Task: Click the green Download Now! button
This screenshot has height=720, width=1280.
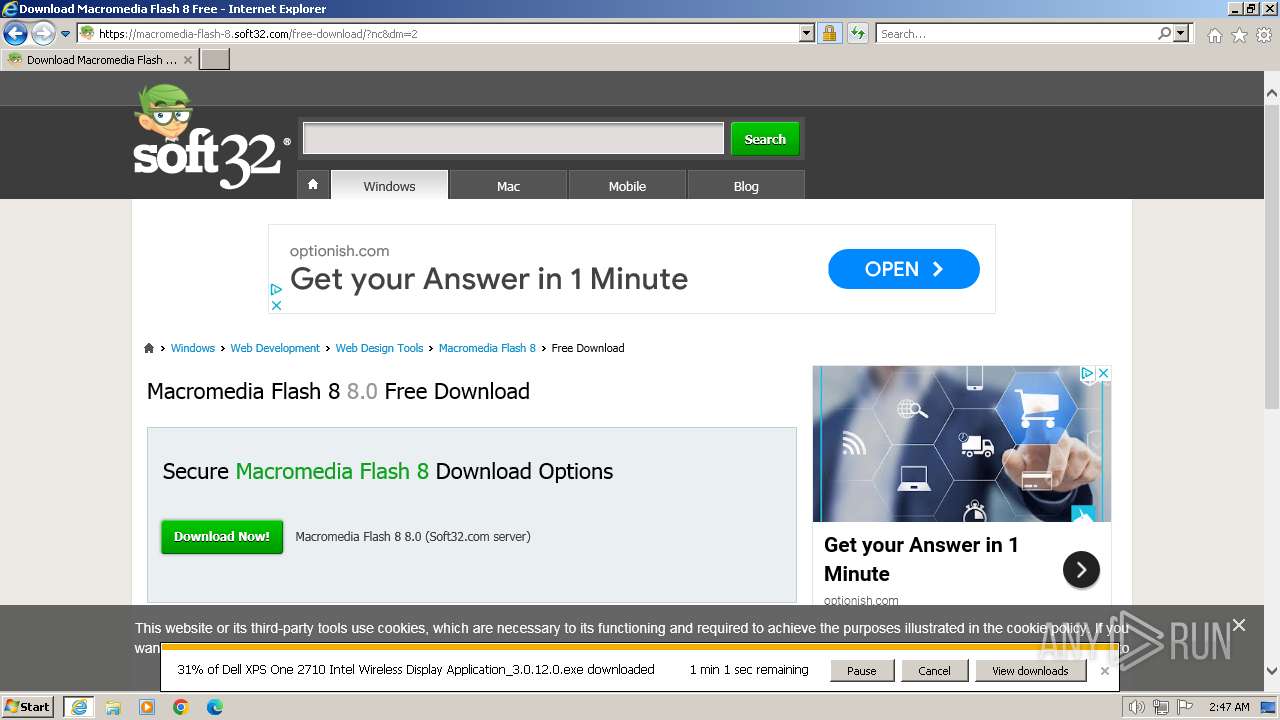Action: point(222,536)
